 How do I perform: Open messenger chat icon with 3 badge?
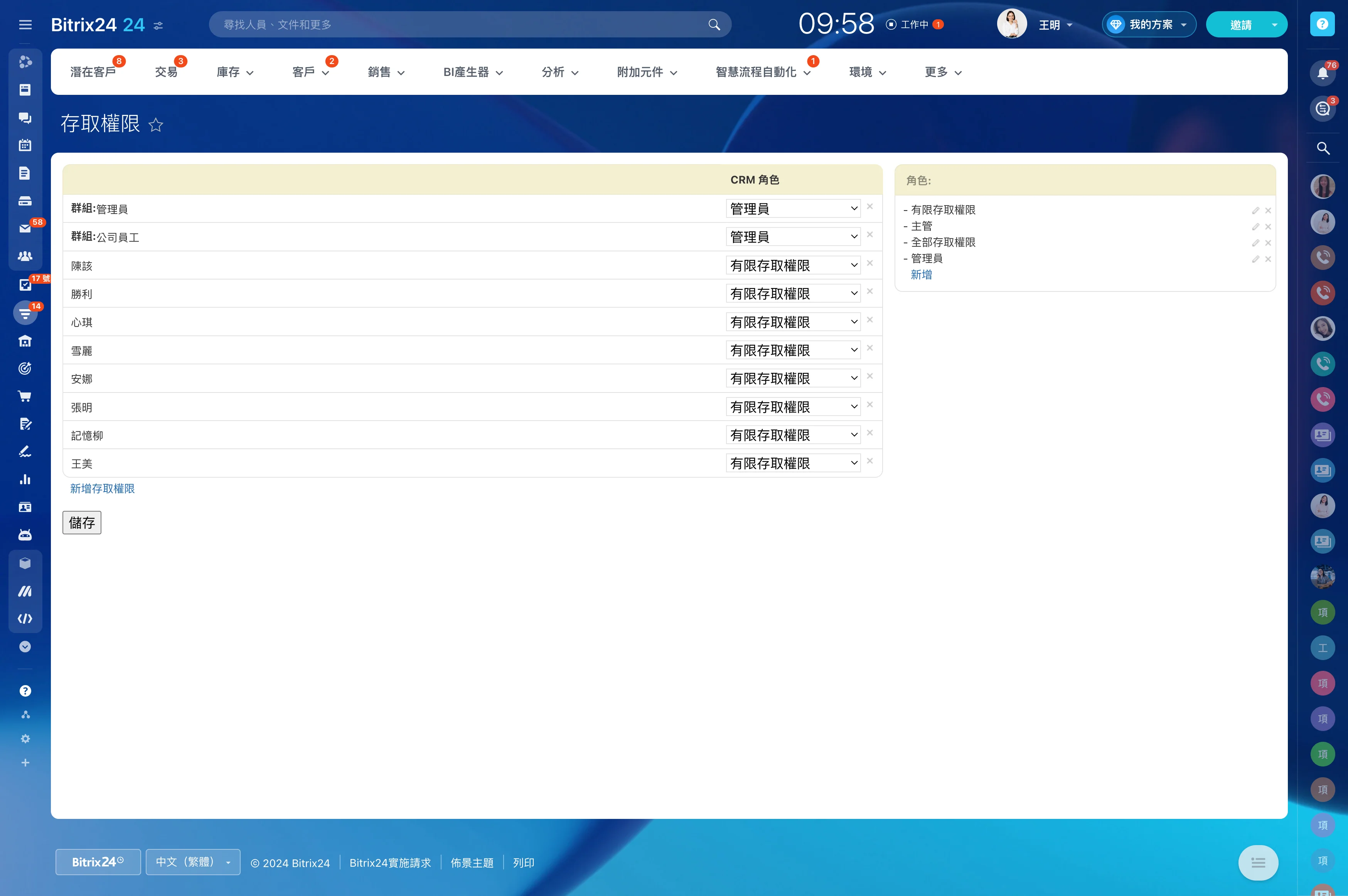click(1322, 109)
